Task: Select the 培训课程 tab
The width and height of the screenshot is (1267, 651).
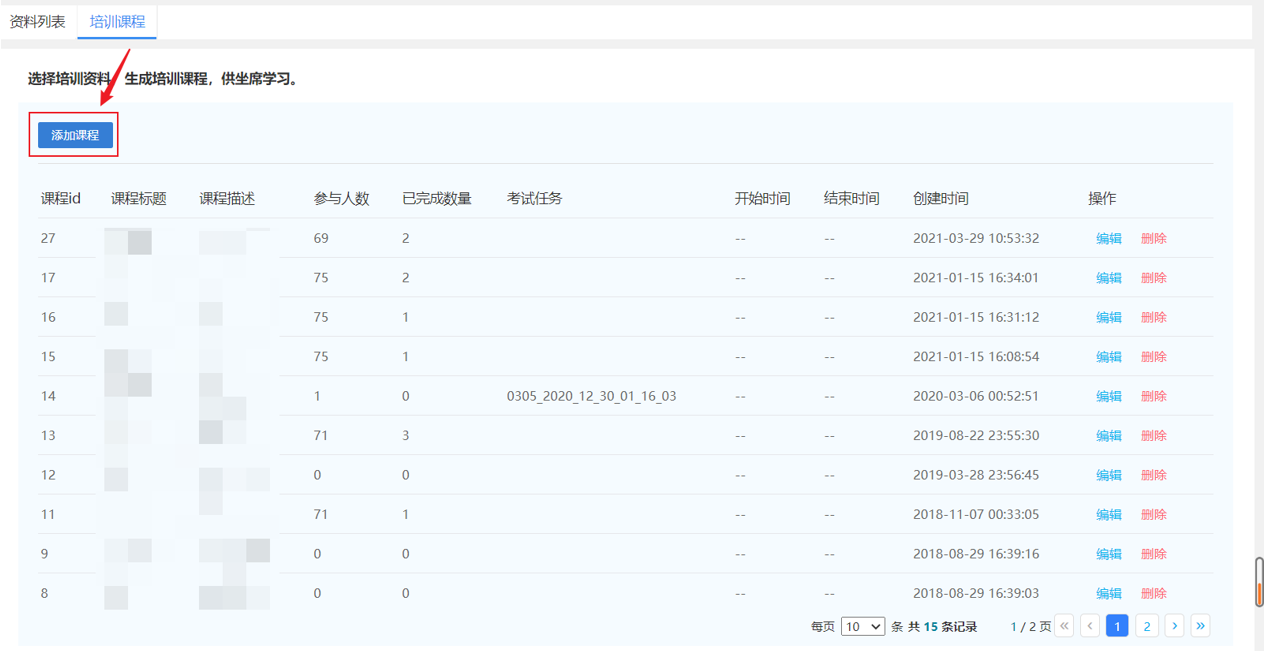Action: coord(117,21)
